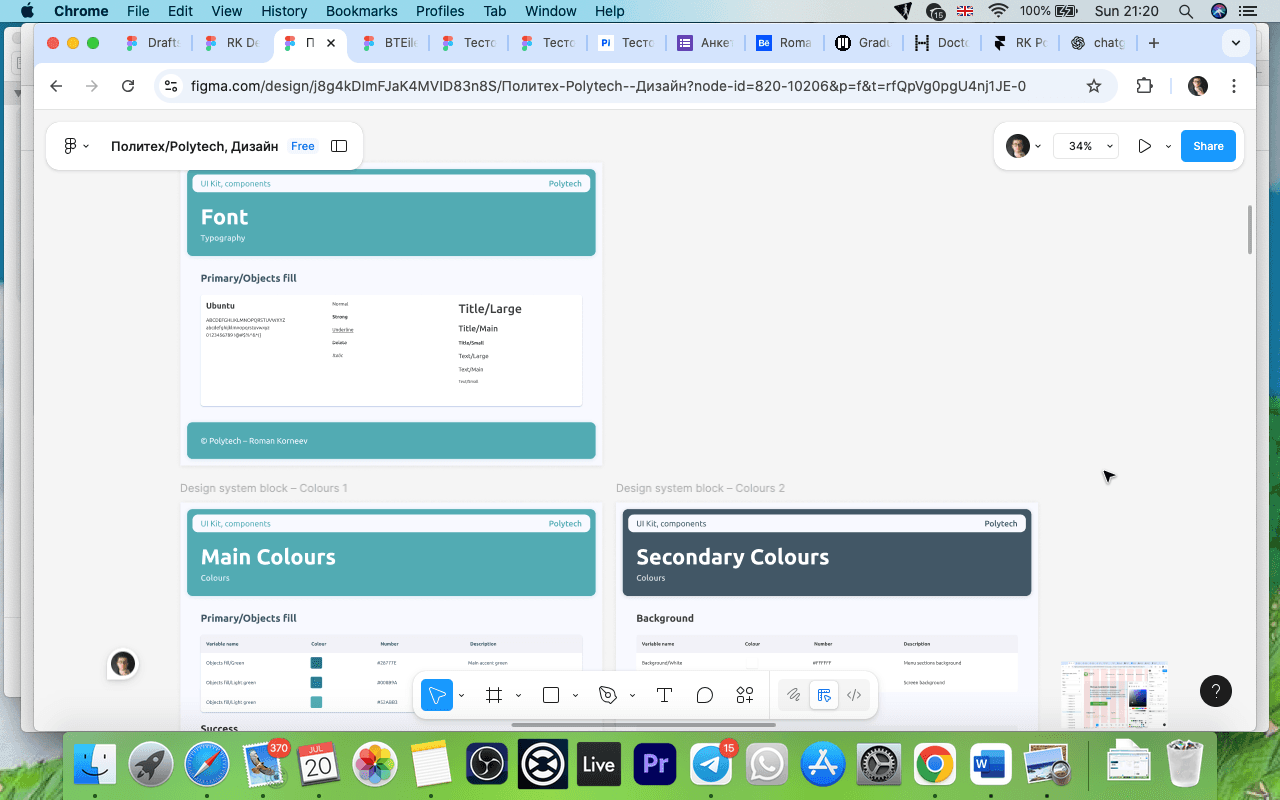
Task: Switch to the Анкет tab
Action: click(706, 43)
